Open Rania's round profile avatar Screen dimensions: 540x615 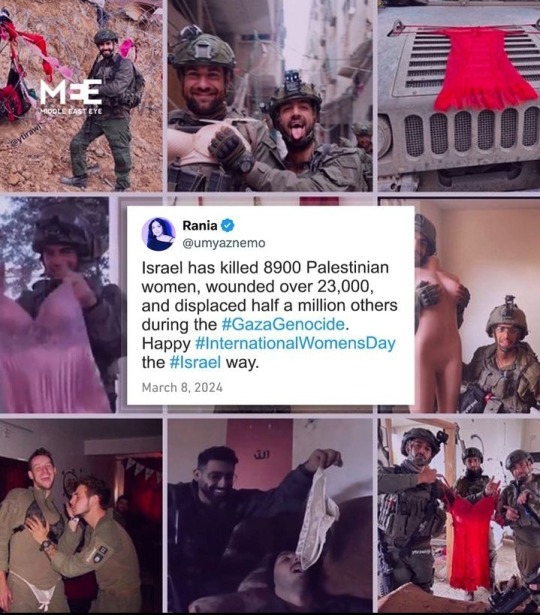[158, 234]
